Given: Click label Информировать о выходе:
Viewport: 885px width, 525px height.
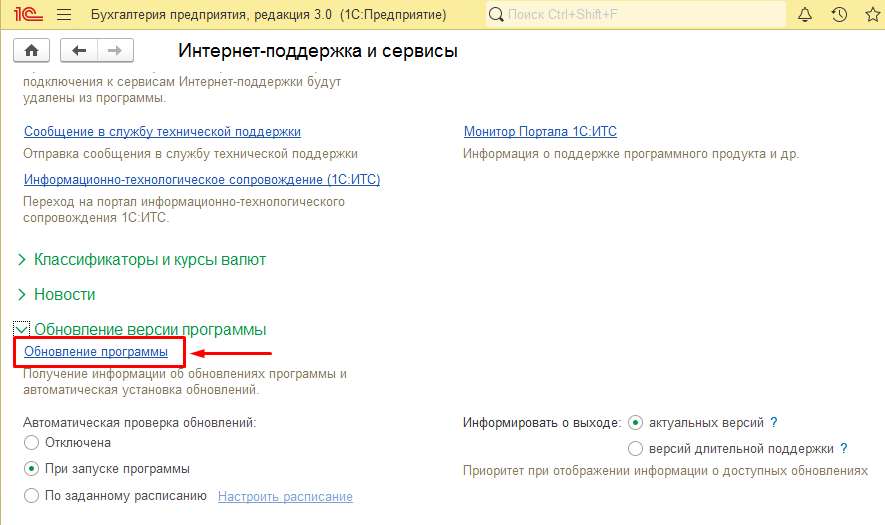Looking at the screenshot, I should [542, 423].
